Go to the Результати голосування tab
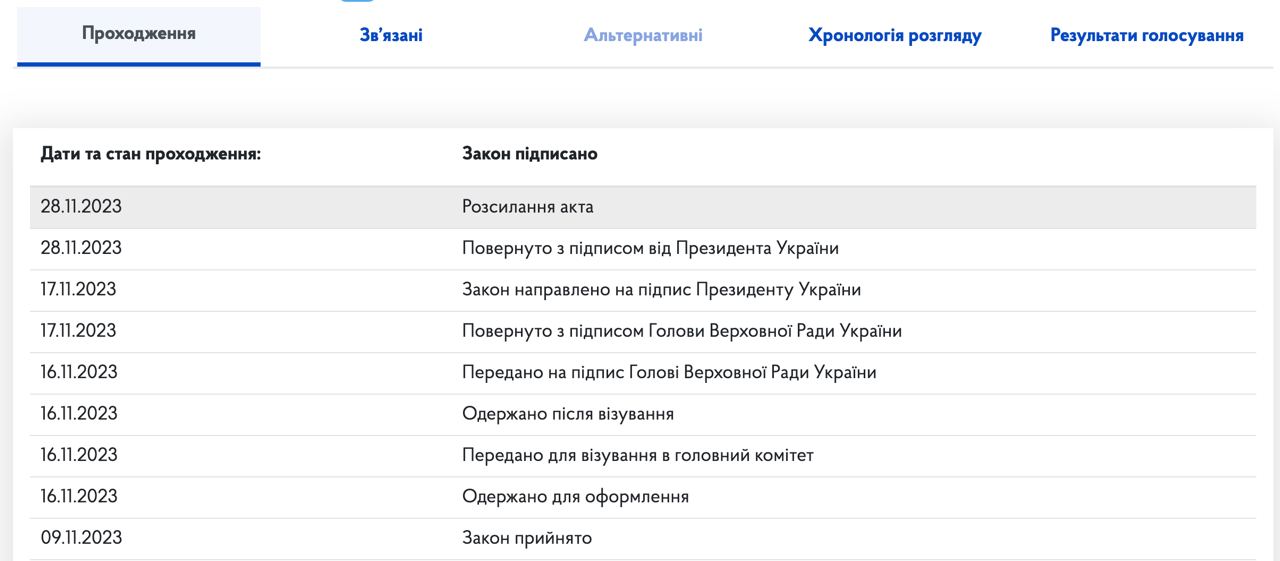 (x=1146, y=36)
